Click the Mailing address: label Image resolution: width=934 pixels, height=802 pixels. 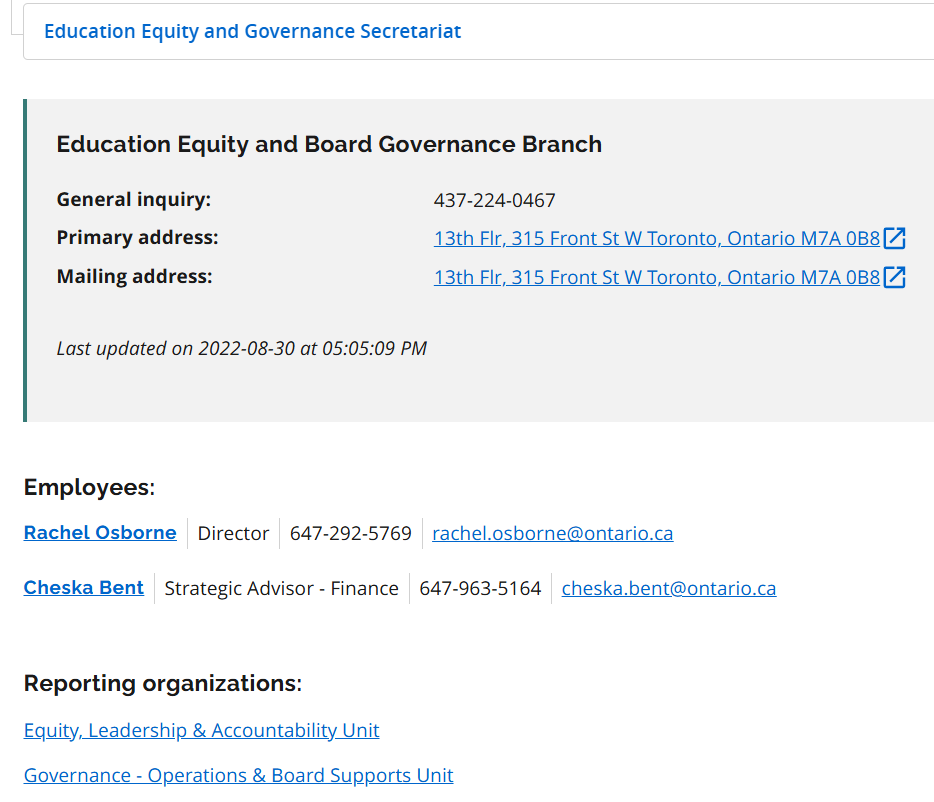click(x=134, y=277)
